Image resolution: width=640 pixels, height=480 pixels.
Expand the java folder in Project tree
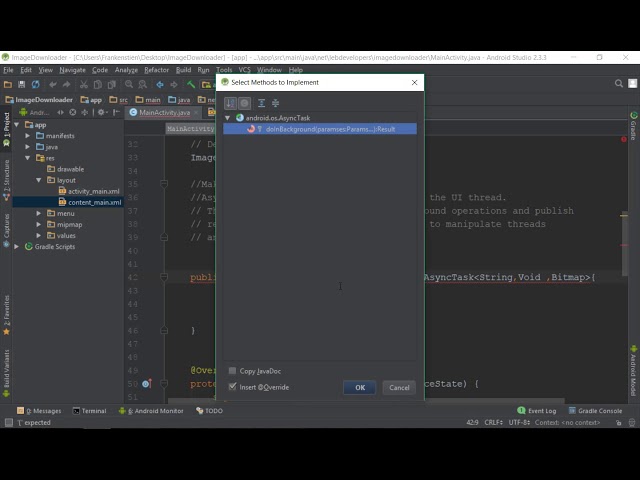click(x=28, y=147)
